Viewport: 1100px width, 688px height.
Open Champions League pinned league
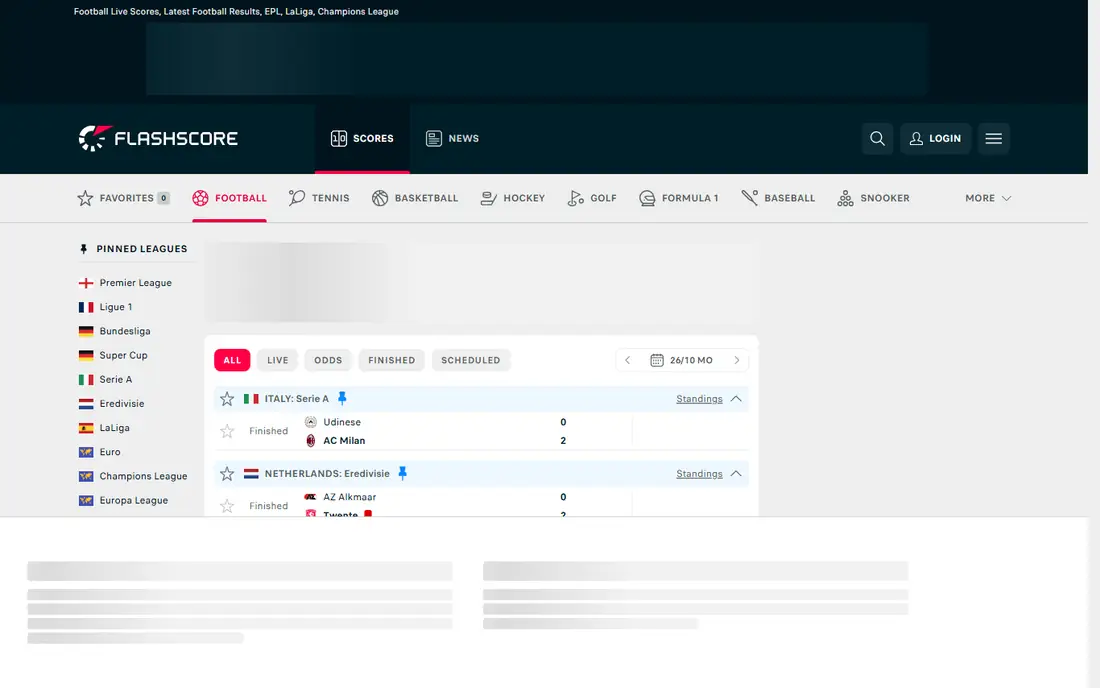pos(133,476)
